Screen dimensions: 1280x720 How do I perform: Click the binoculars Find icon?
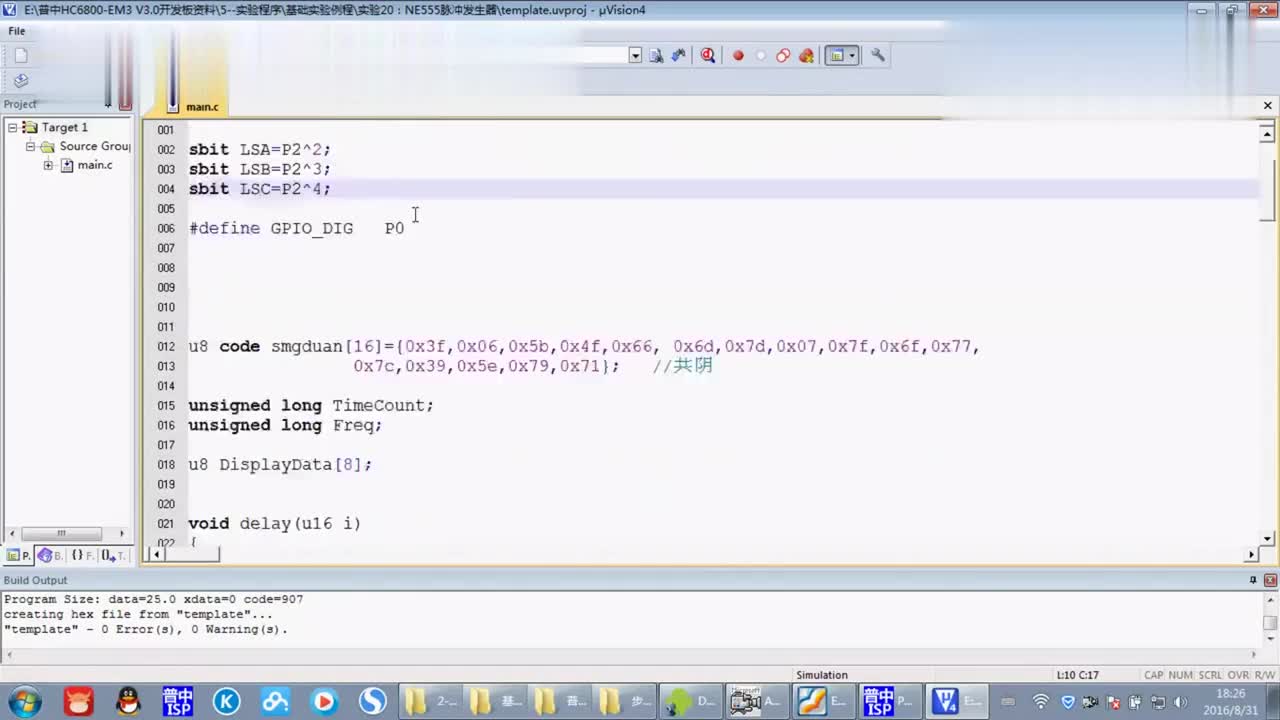[x=679, y=56]
